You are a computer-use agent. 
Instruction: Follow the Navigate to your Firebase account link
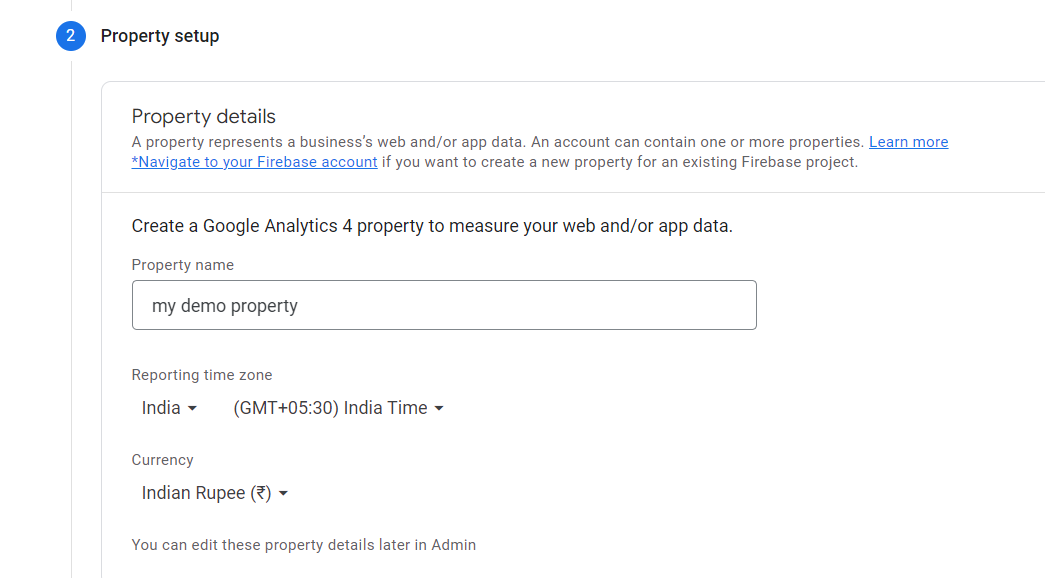pos(255,162)
